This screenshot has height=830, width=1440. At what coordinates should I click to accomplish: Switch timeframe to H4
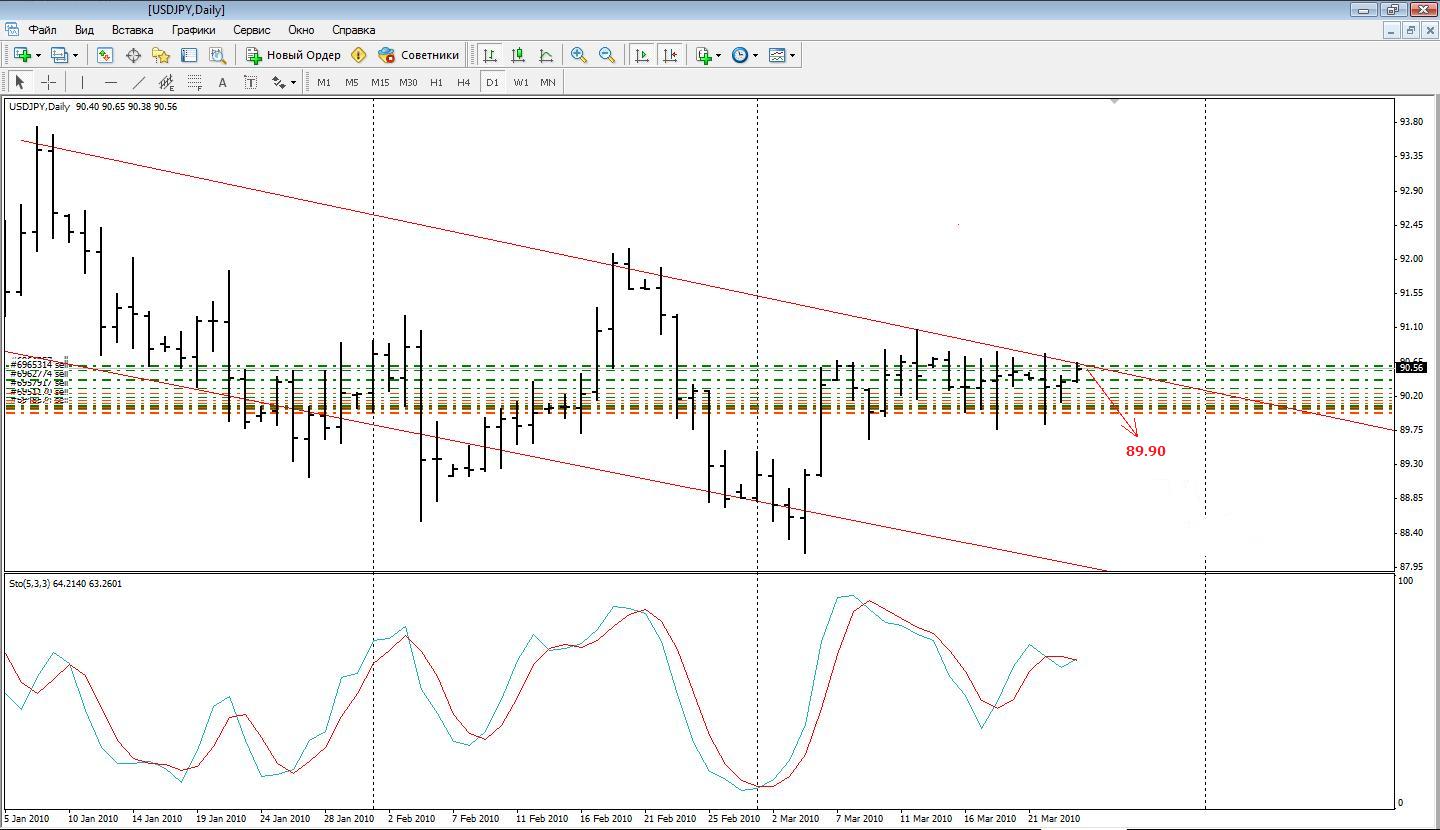(464, 82)
